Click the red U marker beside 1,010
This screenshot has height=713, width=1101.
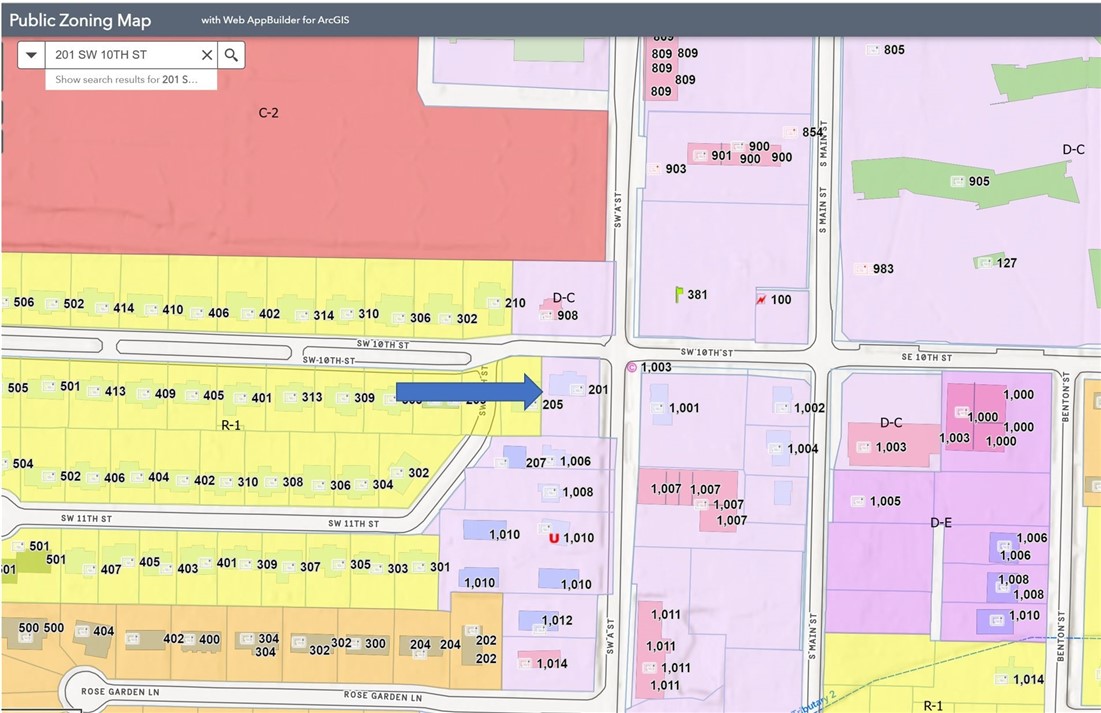click(x=554, y=538)
